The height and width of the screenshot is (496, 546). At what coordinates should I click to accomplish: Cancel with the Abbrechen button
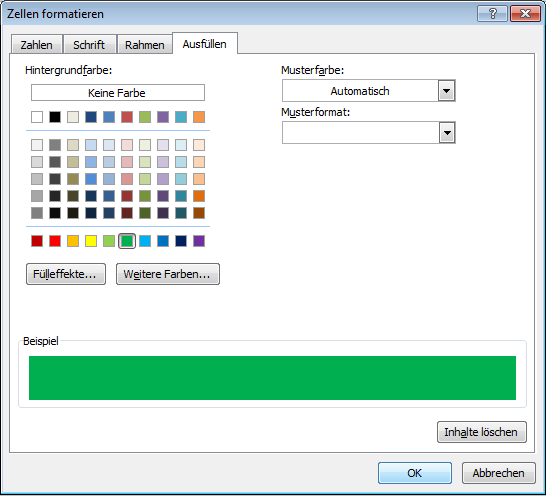(498, 473)
